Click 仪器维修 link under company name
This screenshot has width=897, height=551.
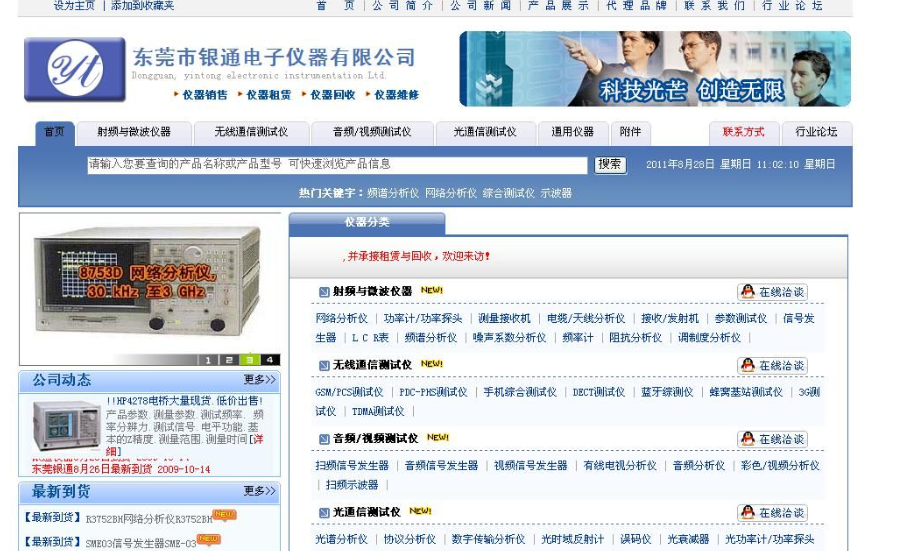point(396,95)
